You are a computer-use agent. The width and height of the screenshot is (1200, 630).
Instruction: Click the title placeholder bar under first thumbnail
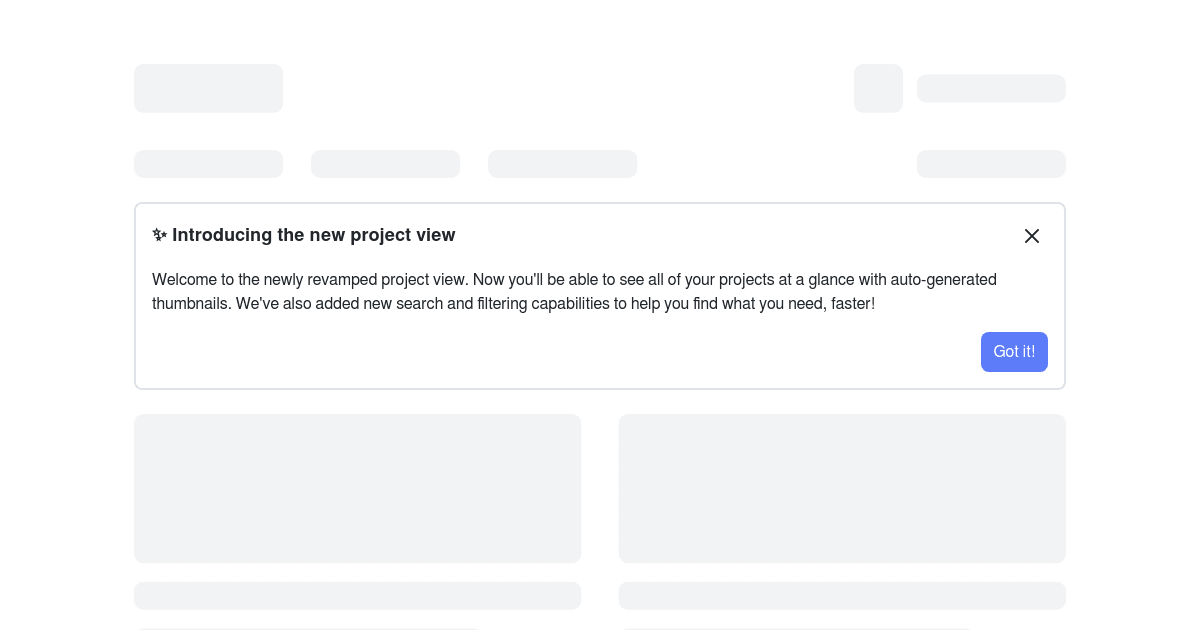point(357,596)
